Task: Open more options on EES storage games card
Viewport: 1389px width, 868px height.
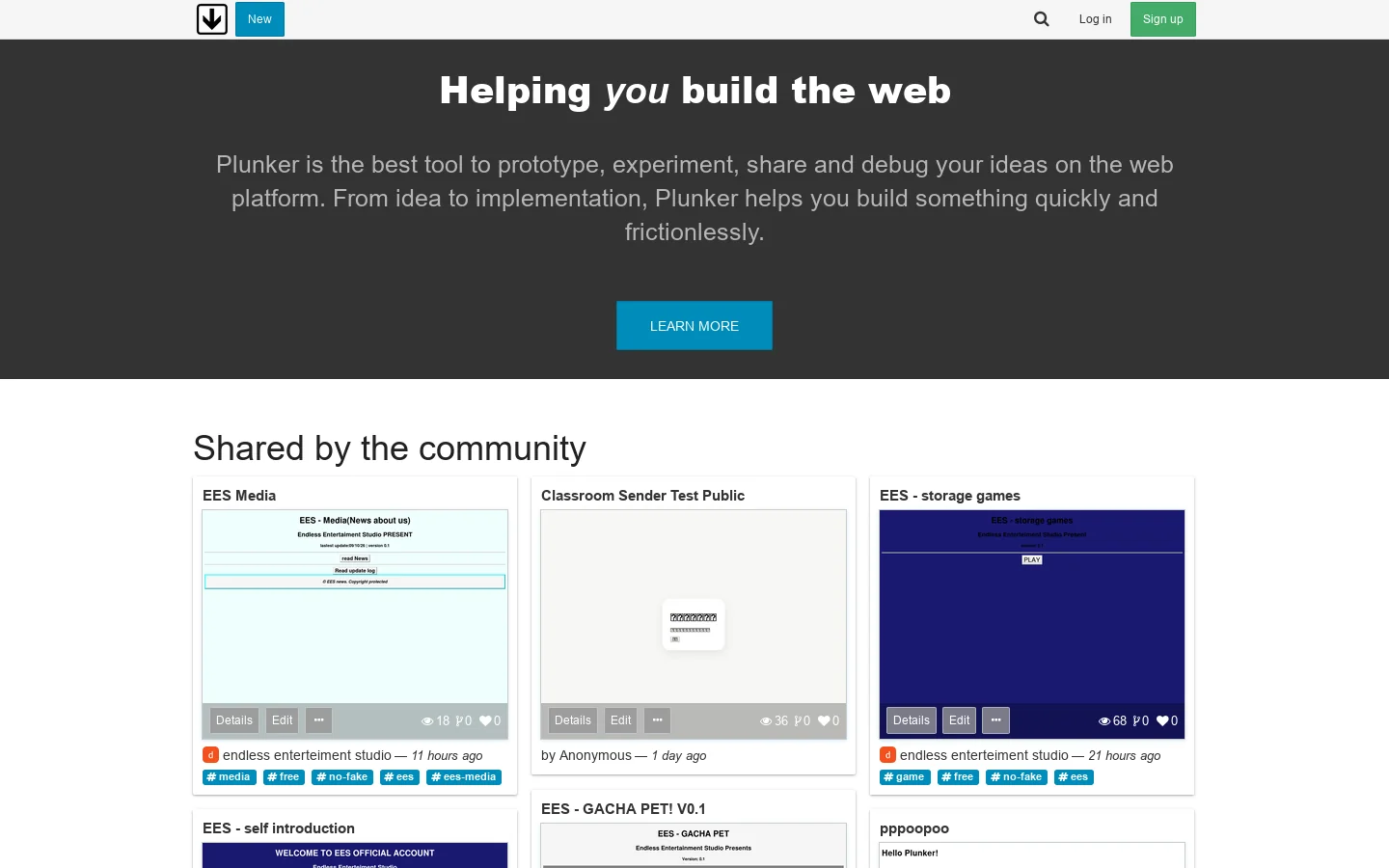Action: (x=996, y=720)
